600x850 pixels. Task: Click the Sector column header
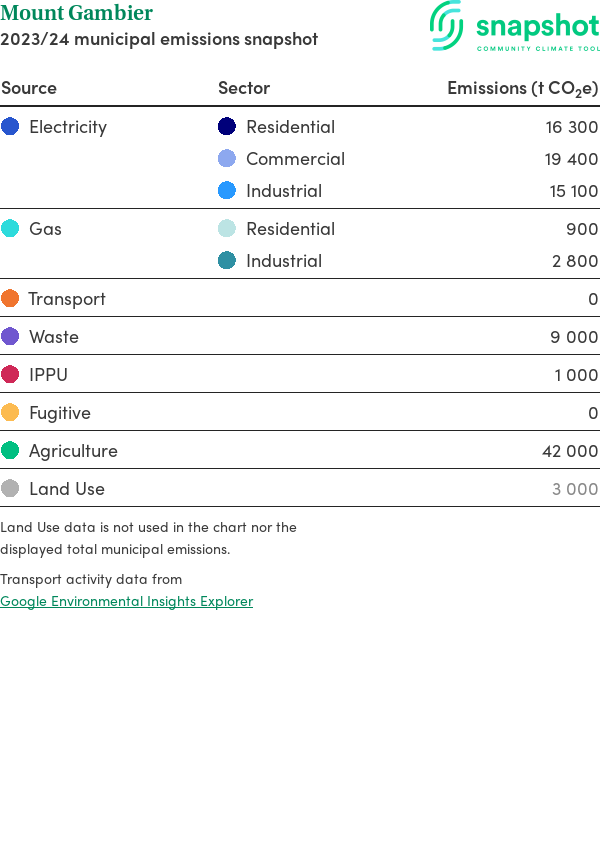point(244,88)
